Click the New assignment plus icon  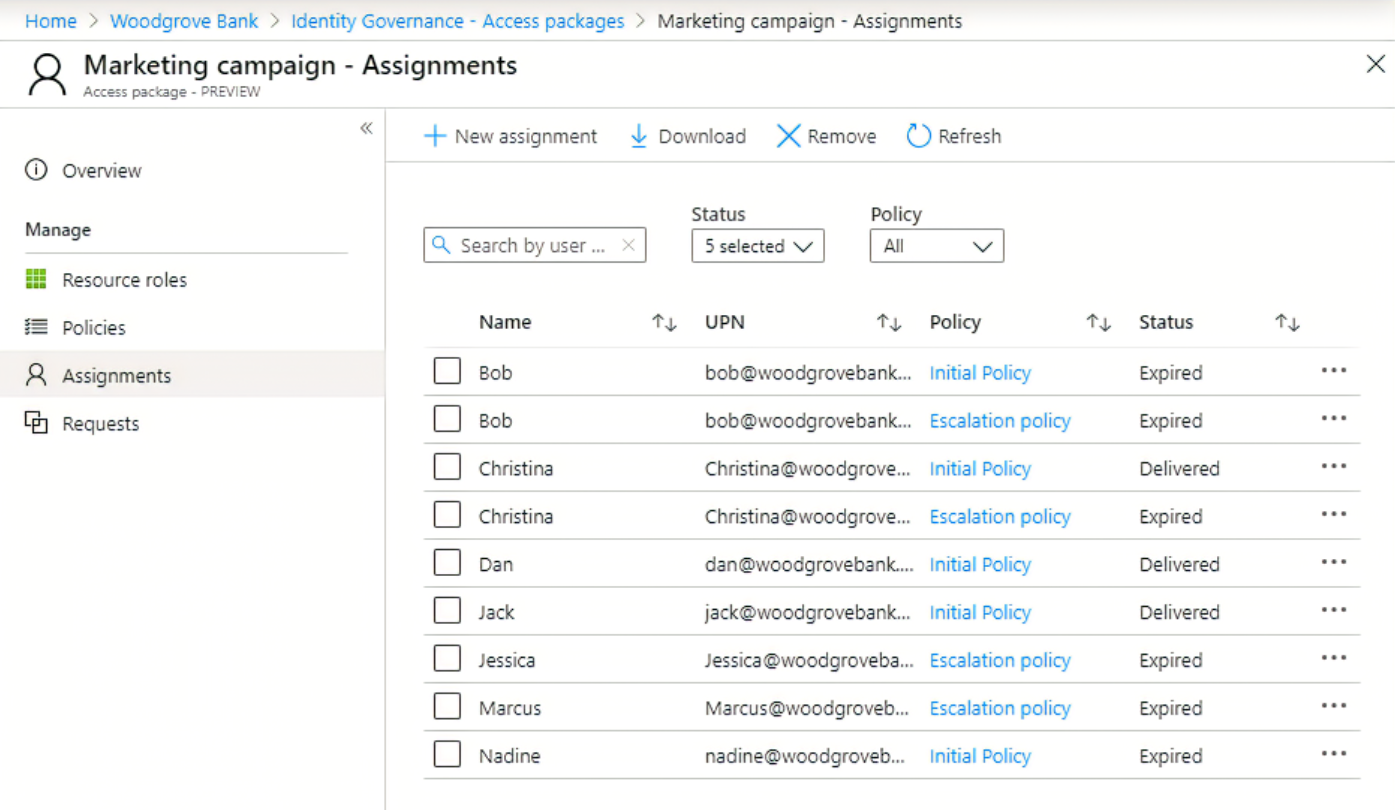pyautogui.click(x=435, y=135)
